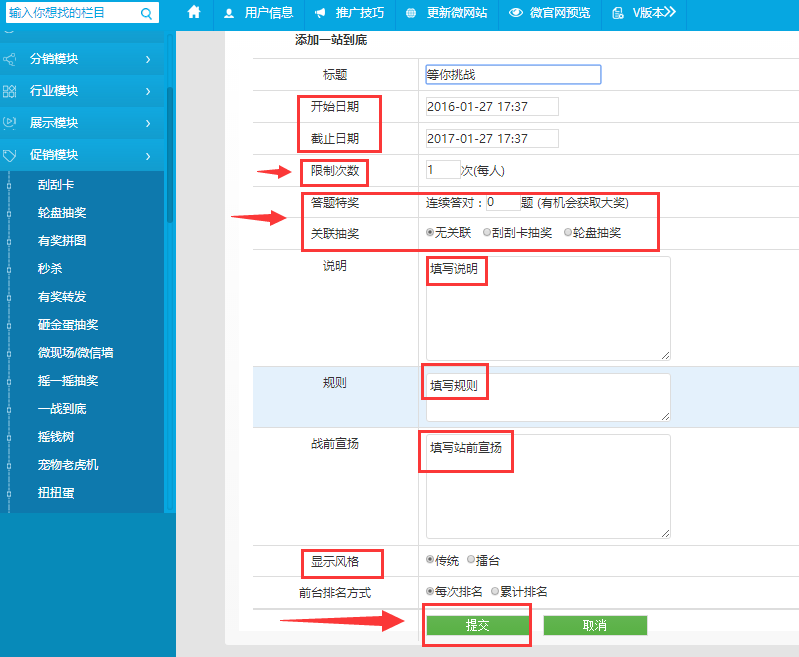
Task: Click the grid icon next to 行业模块
Action: [10, 91]
